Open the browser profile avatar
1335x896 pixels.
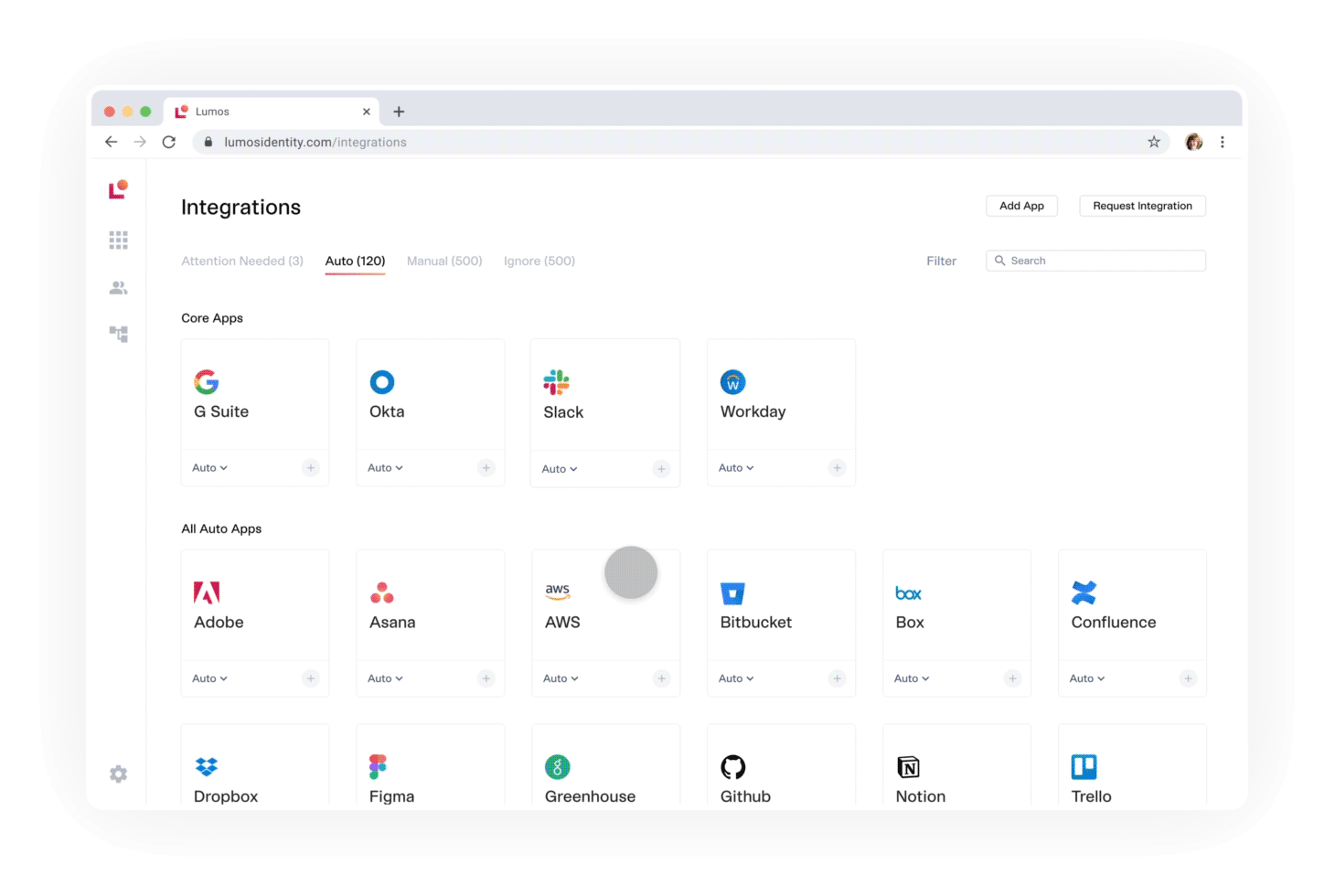click(x=1193, y=142)
